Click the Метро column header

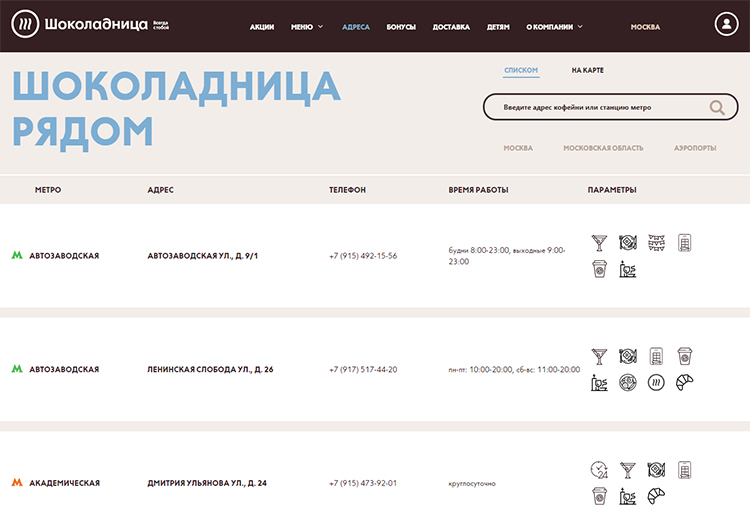(x=48, y=190)
